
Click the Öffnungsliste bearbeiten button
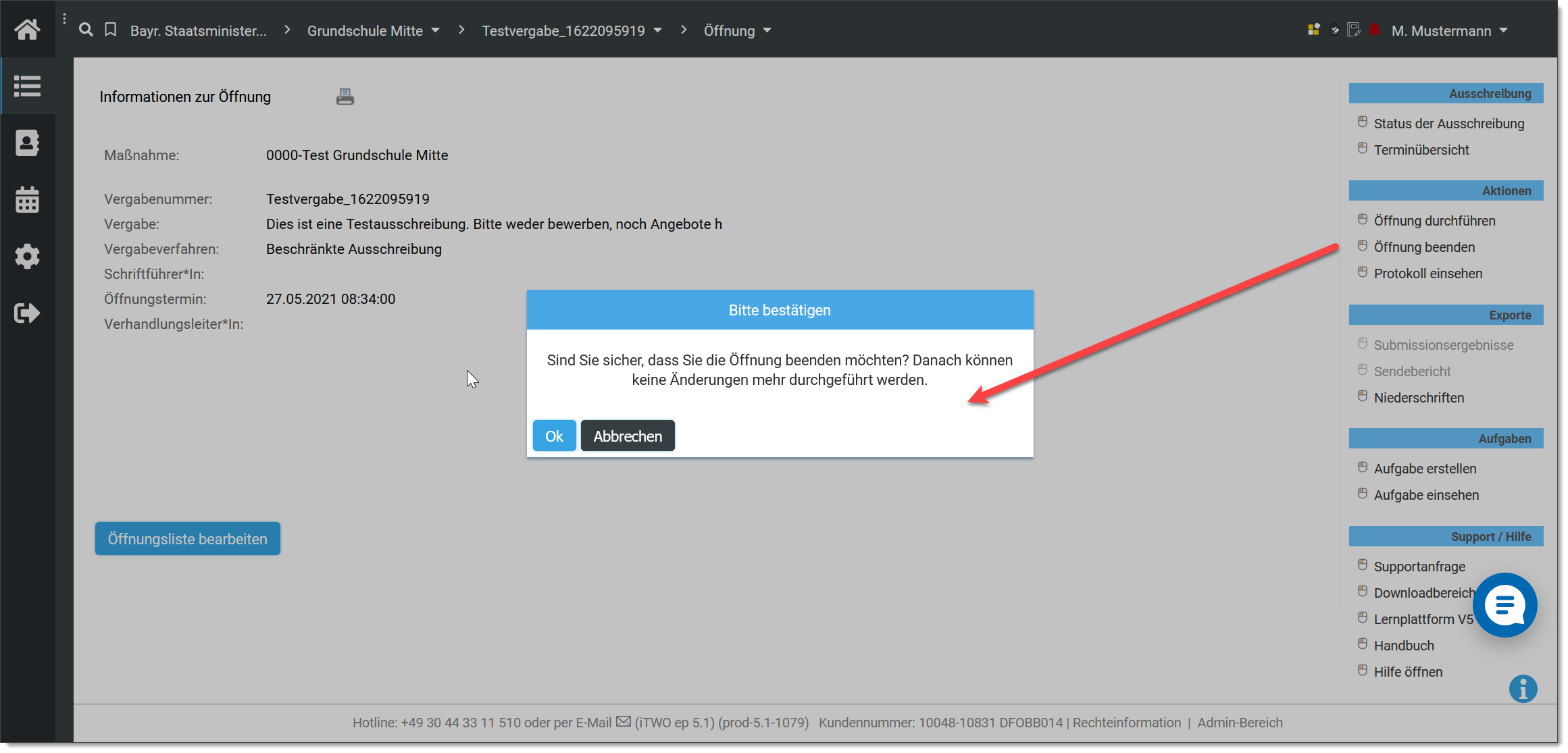tap(187, 539)
